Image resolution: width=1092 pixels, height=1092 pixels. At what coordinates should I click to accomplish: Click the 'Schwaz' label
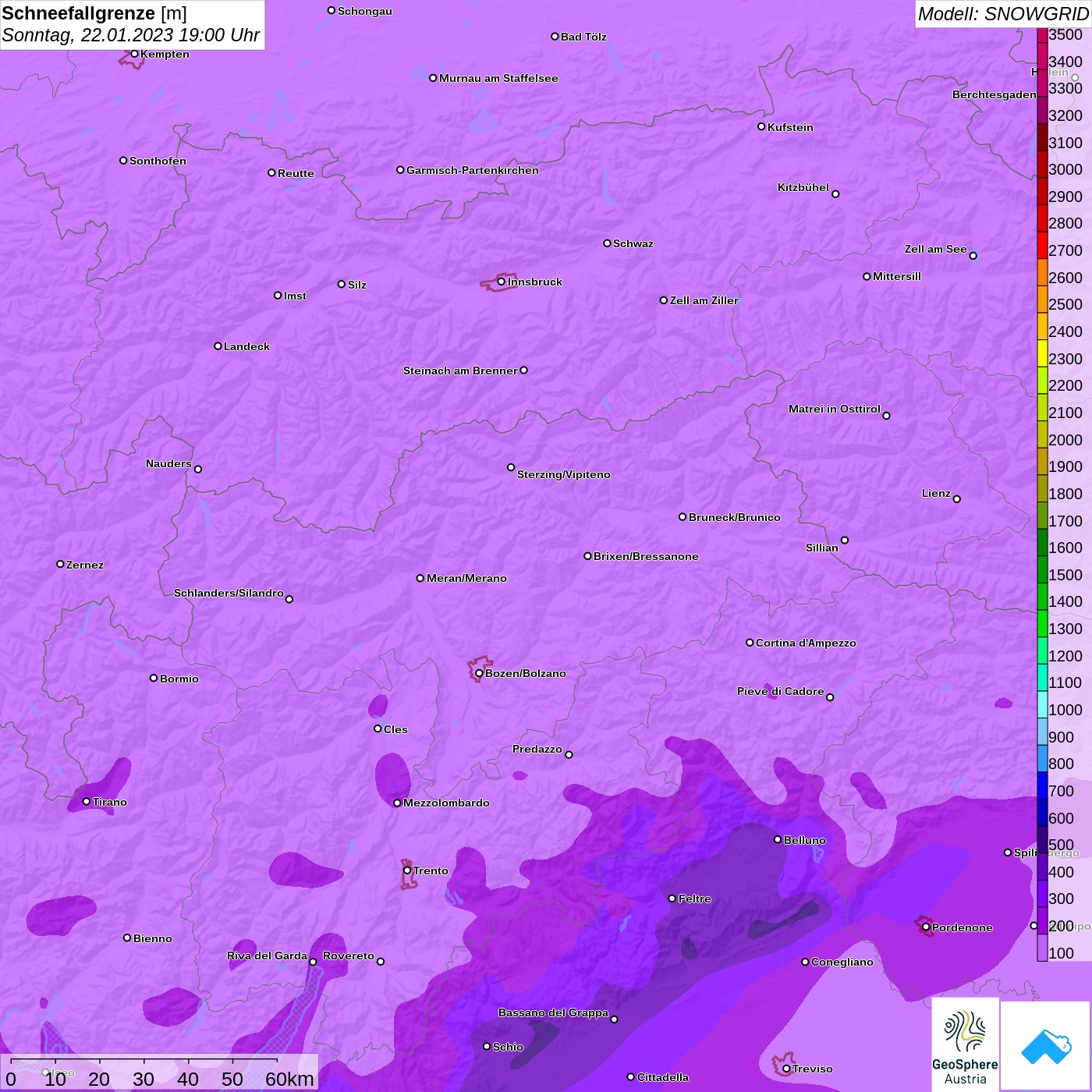633,243
